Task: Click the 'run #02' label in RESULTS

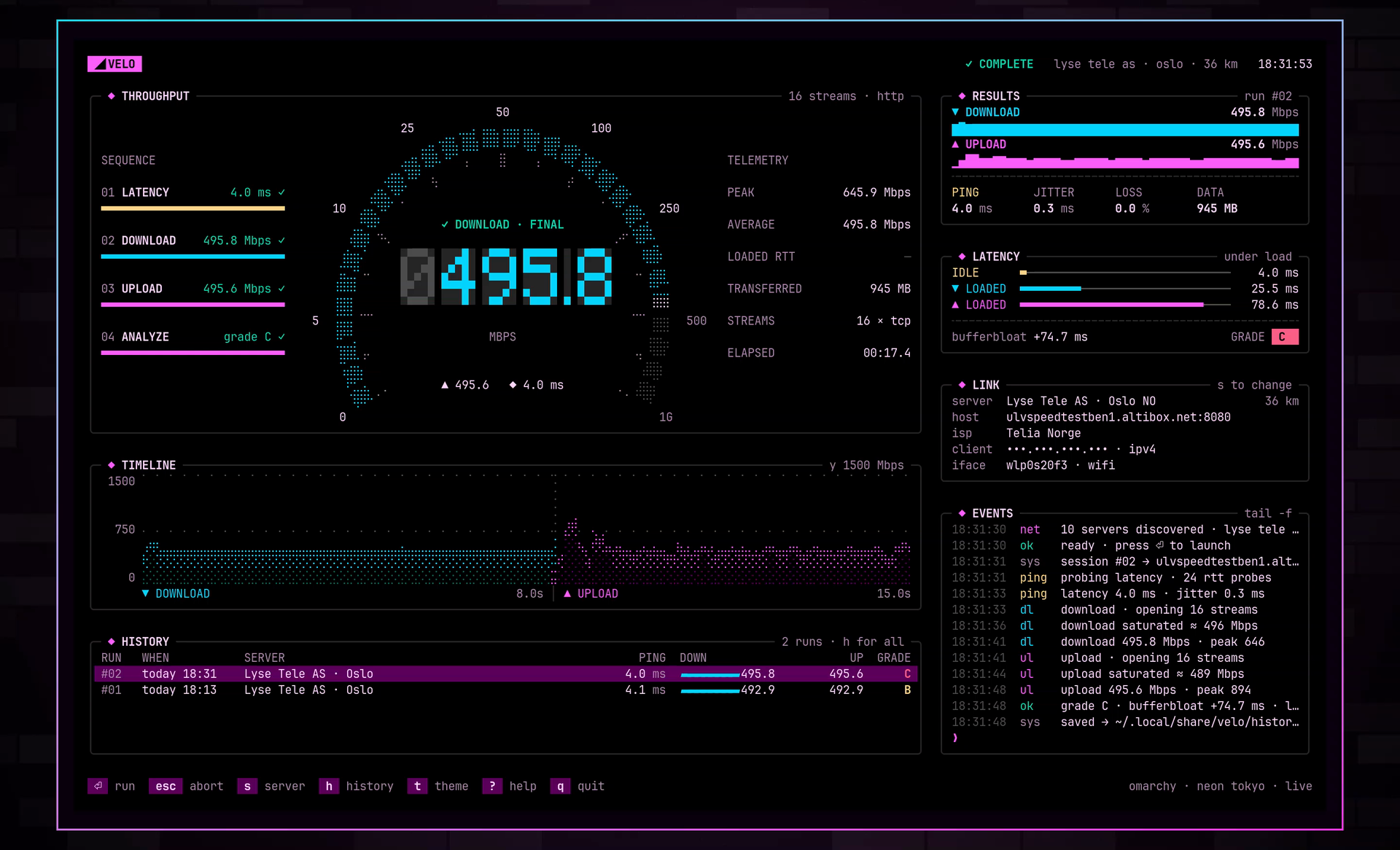Action: click(1268, 96)
